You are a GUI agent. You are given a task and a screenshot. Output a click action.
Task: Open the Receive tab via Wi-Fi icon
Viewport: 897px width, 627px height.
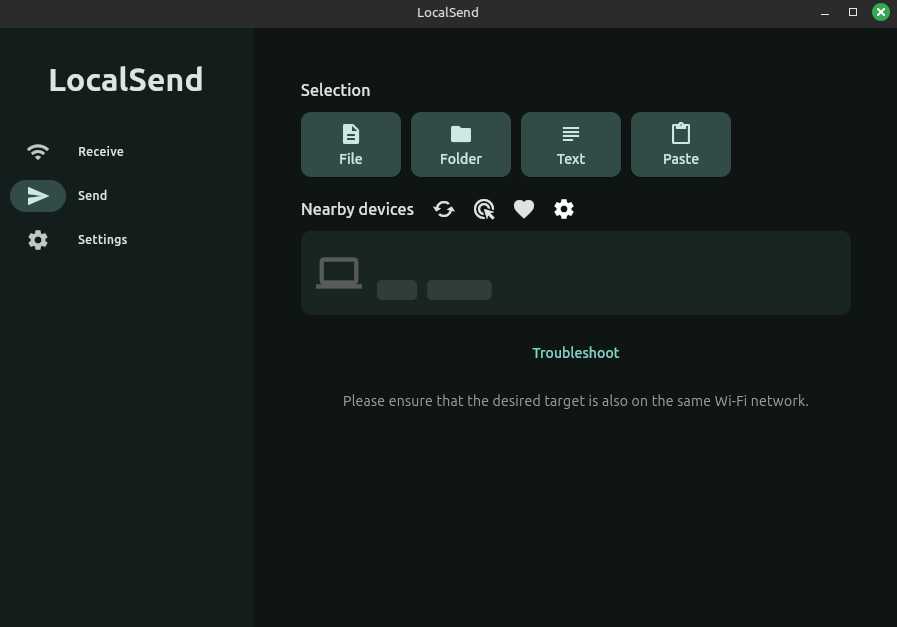(x=38, y=152)
